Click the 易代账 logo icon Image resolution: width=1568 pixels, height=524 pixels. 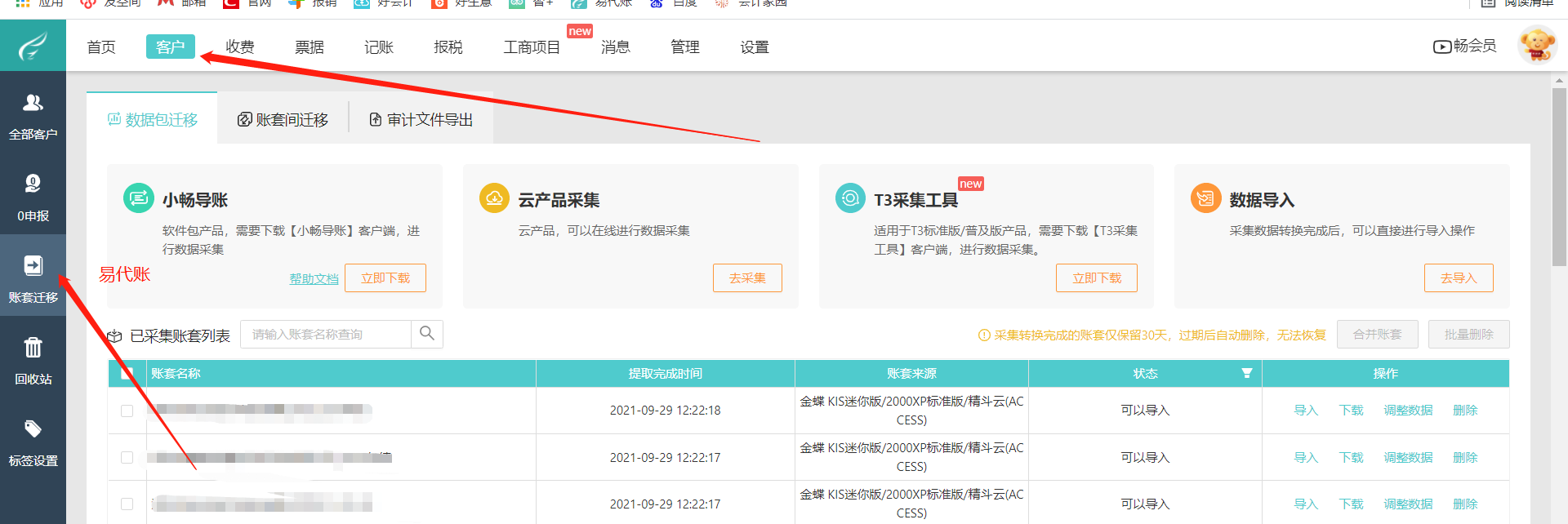tap(33, 47)
